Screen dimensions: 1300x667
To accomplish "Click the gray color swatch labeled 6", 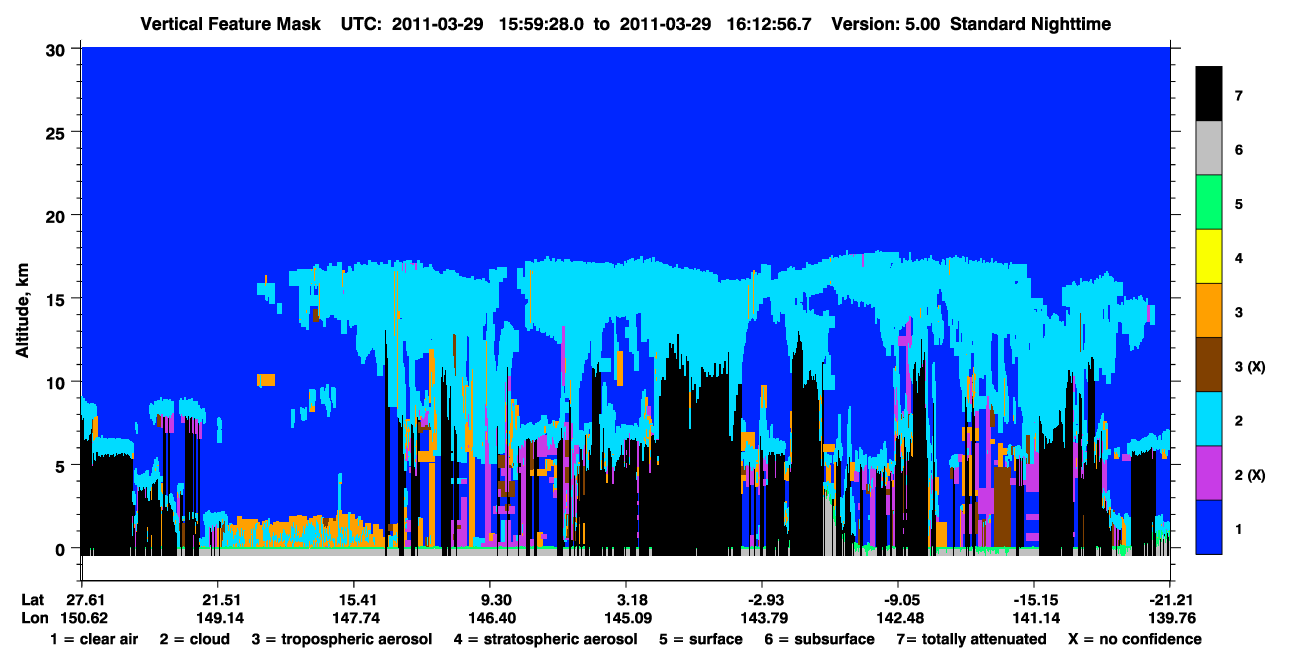I will click(x=1209, y=149).
